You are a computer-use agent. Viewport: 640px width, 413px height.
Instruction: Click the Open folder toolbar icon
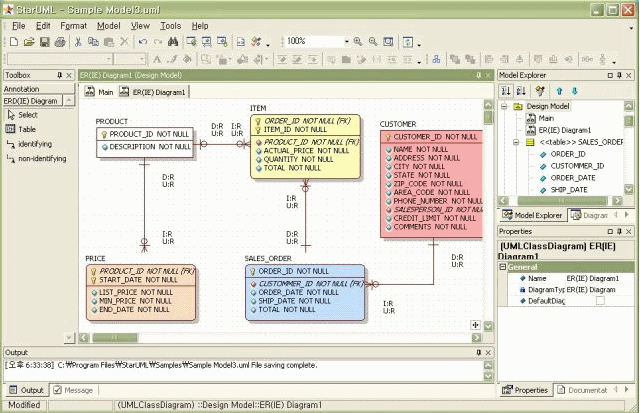[30, 42]
